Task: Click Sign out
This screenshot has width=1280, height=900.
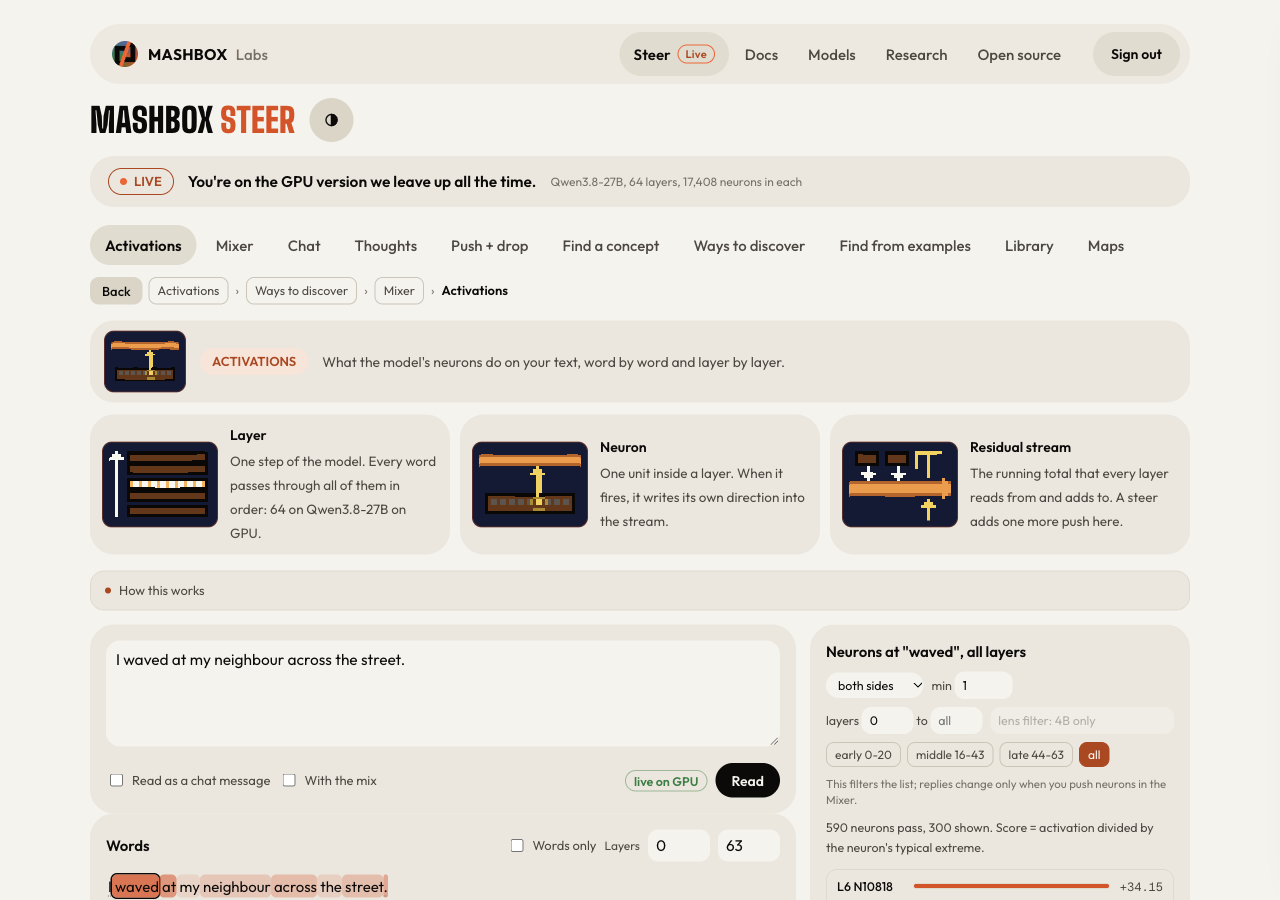Action: (1136, 54)
